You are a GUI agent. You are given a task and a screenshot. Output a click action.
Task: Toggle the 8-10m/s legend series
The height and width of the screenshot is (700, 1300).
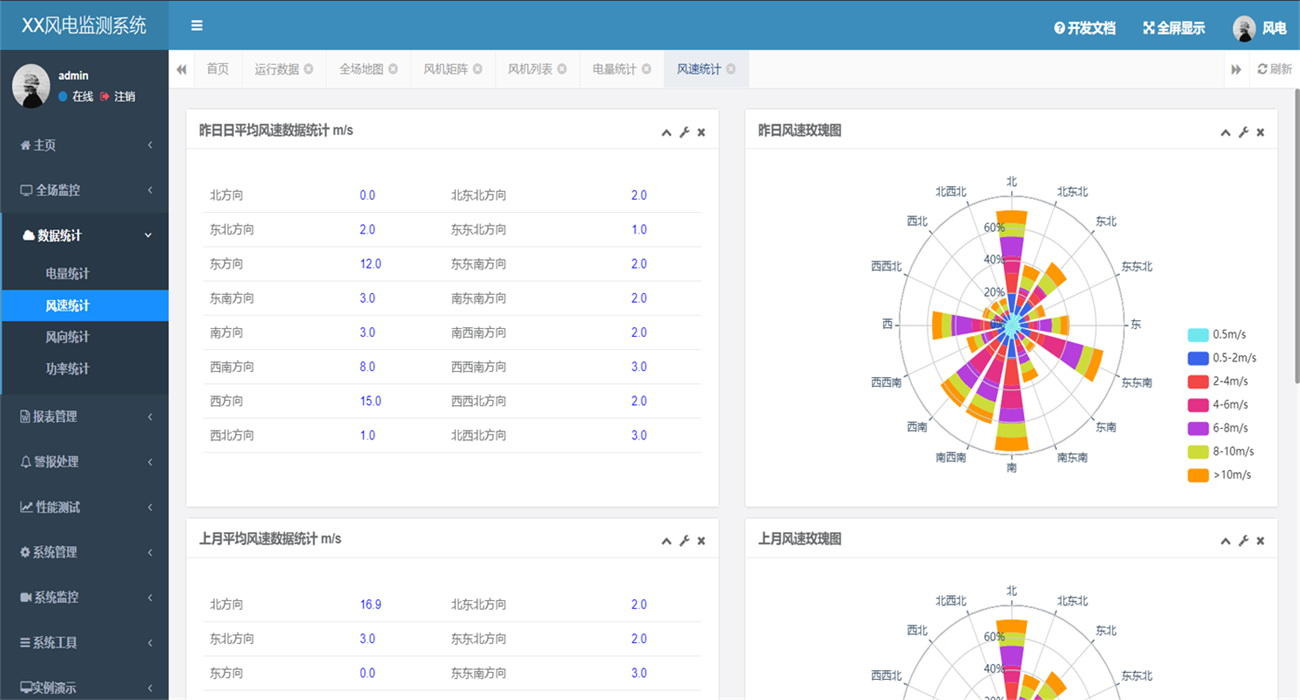coord(1221,451)
